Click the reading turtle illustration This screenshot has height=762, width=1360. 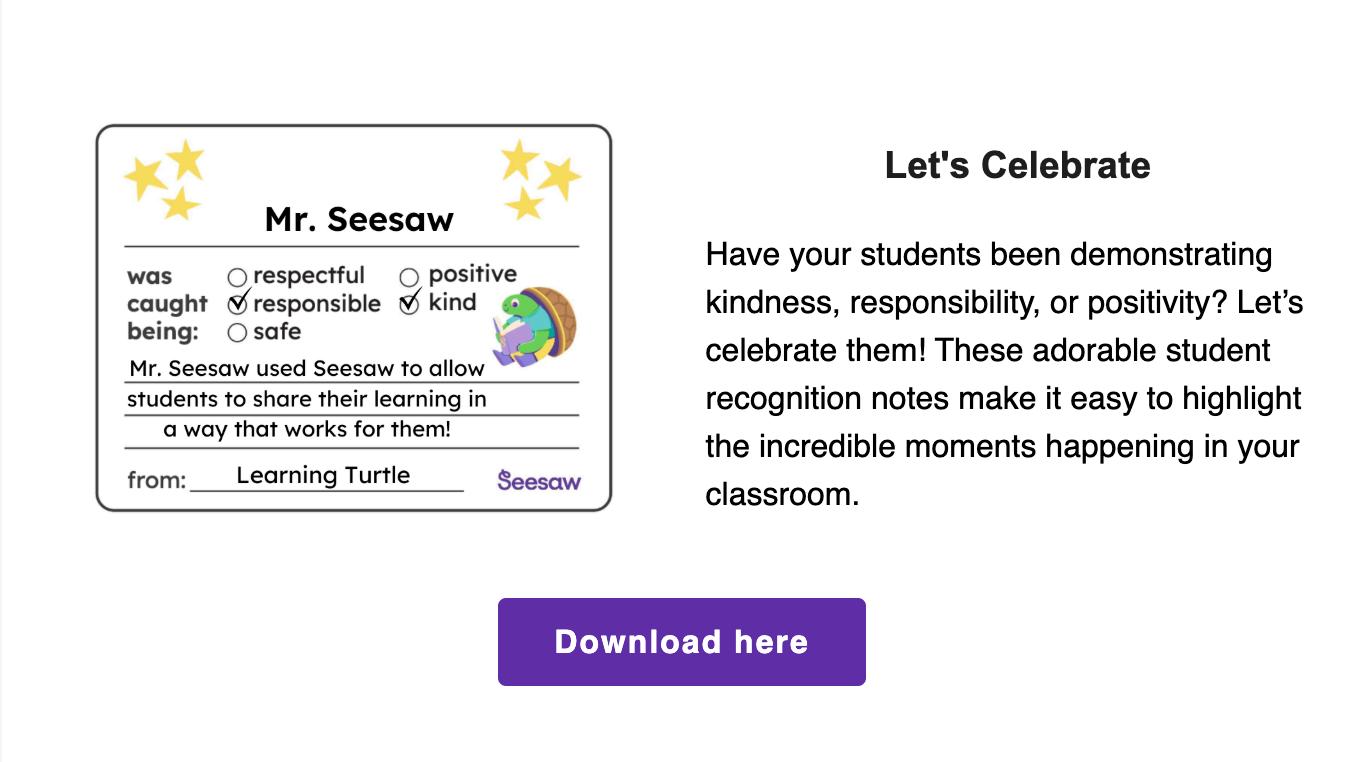tap(534, 326)
